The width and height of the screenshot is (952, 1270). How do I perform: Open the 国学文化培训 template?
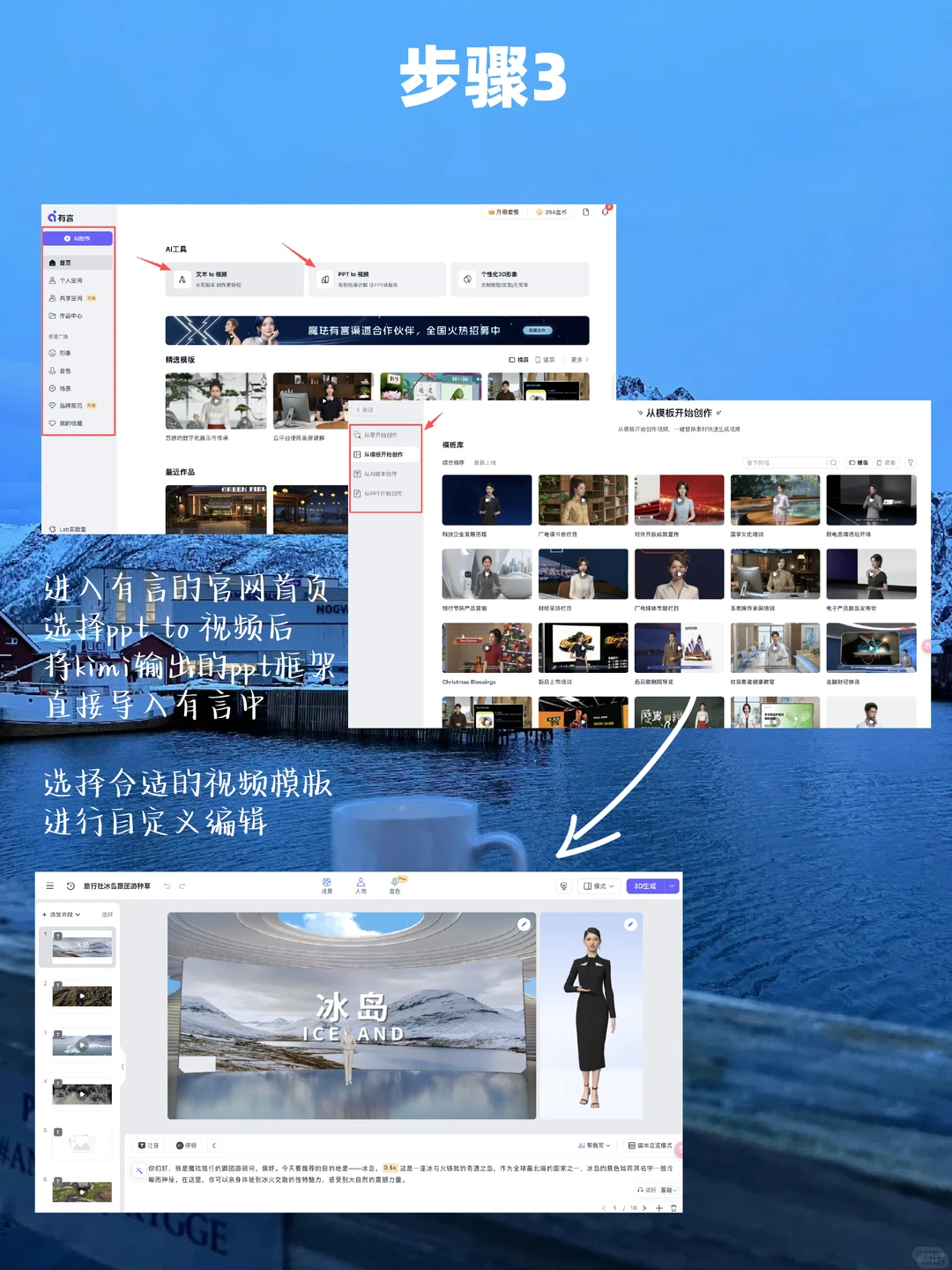click(x=775, y=500)
